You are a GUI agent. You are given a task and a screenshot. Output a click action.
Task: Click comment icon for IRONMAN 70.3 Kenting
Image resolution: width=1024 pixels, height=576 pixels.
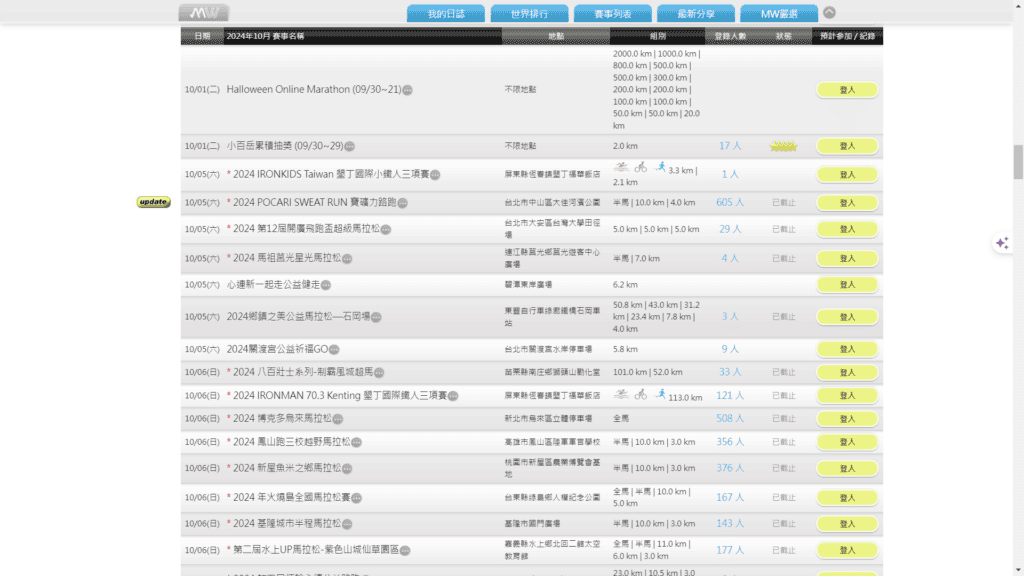coord(453,396)
